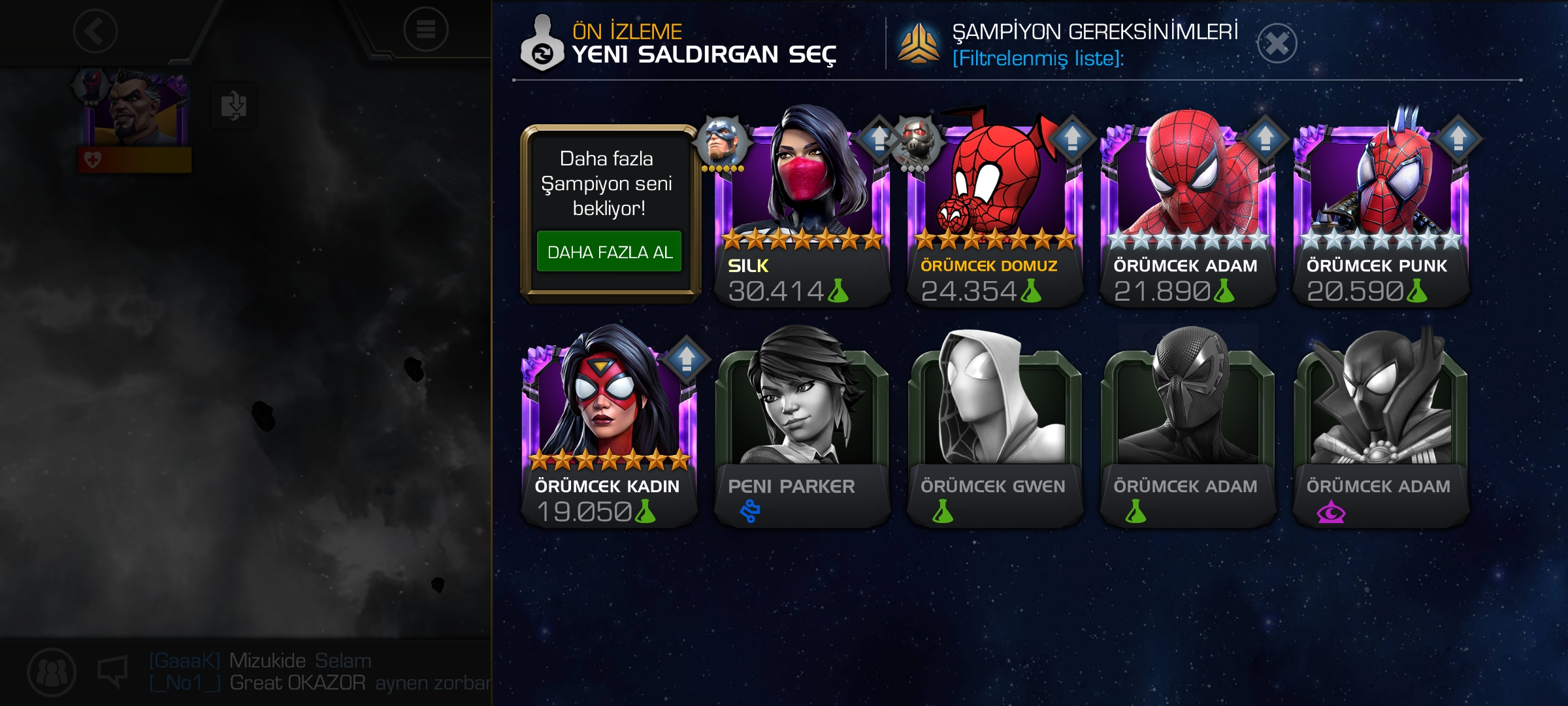Click the swap champion icon near portrait
The width and height of the screenshot is (1568, 706).
pyautogui.click(x=233, y=105)
